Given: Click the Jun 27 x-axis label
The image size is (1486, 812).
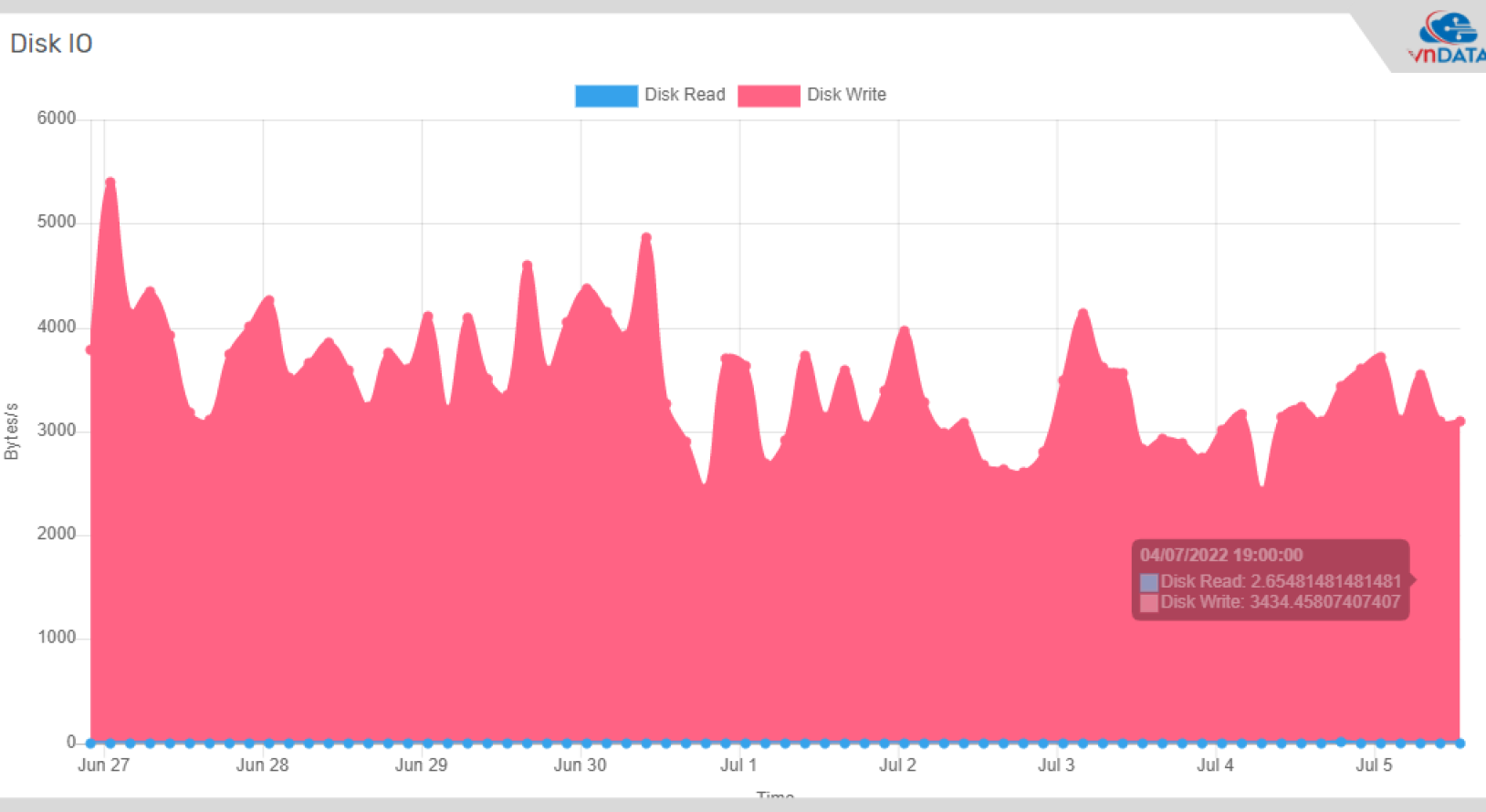Looking at the screenshot, I should [103, 765].
